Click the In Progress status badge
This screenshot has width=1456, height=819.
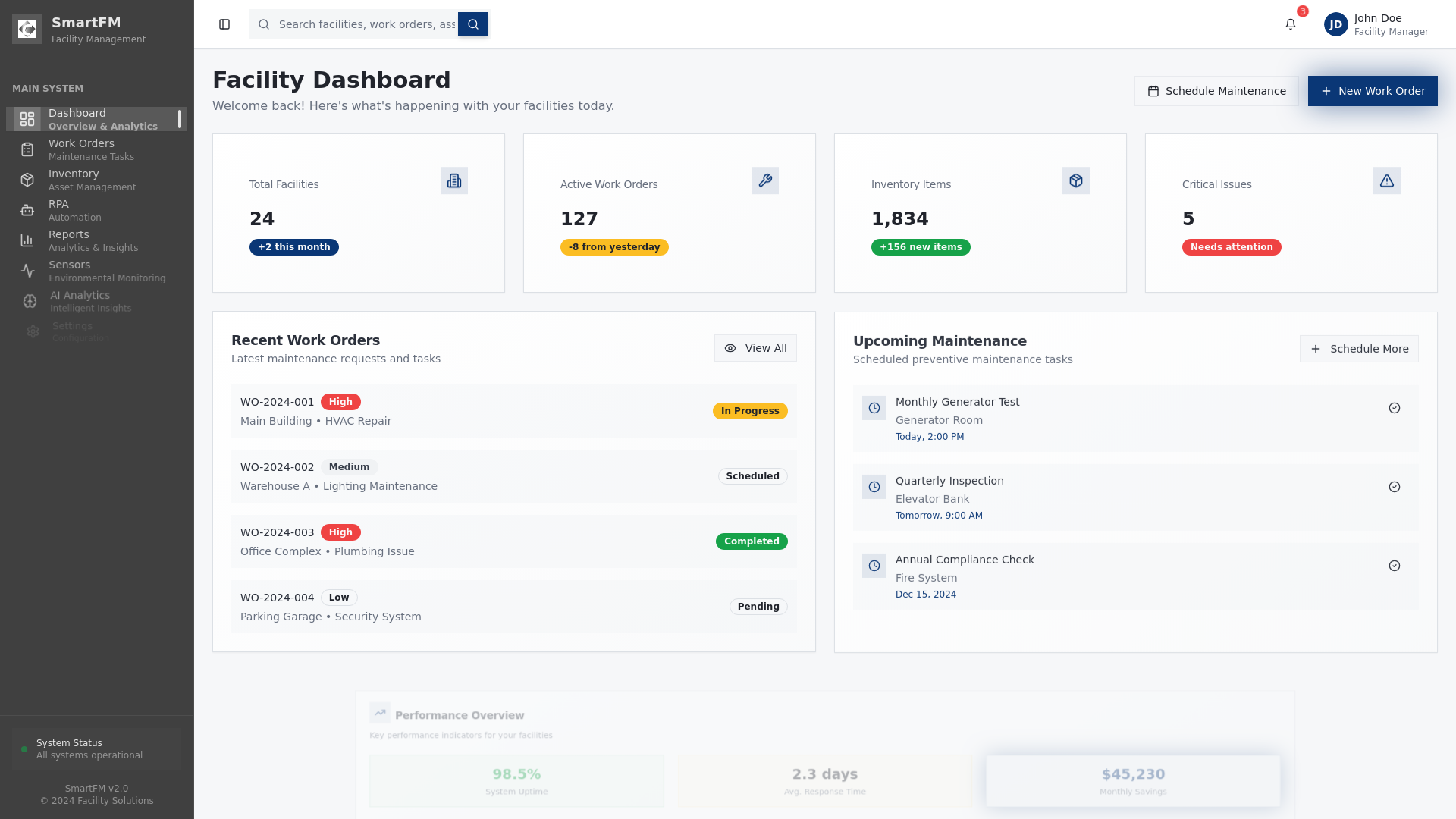(x=750, y=411)
